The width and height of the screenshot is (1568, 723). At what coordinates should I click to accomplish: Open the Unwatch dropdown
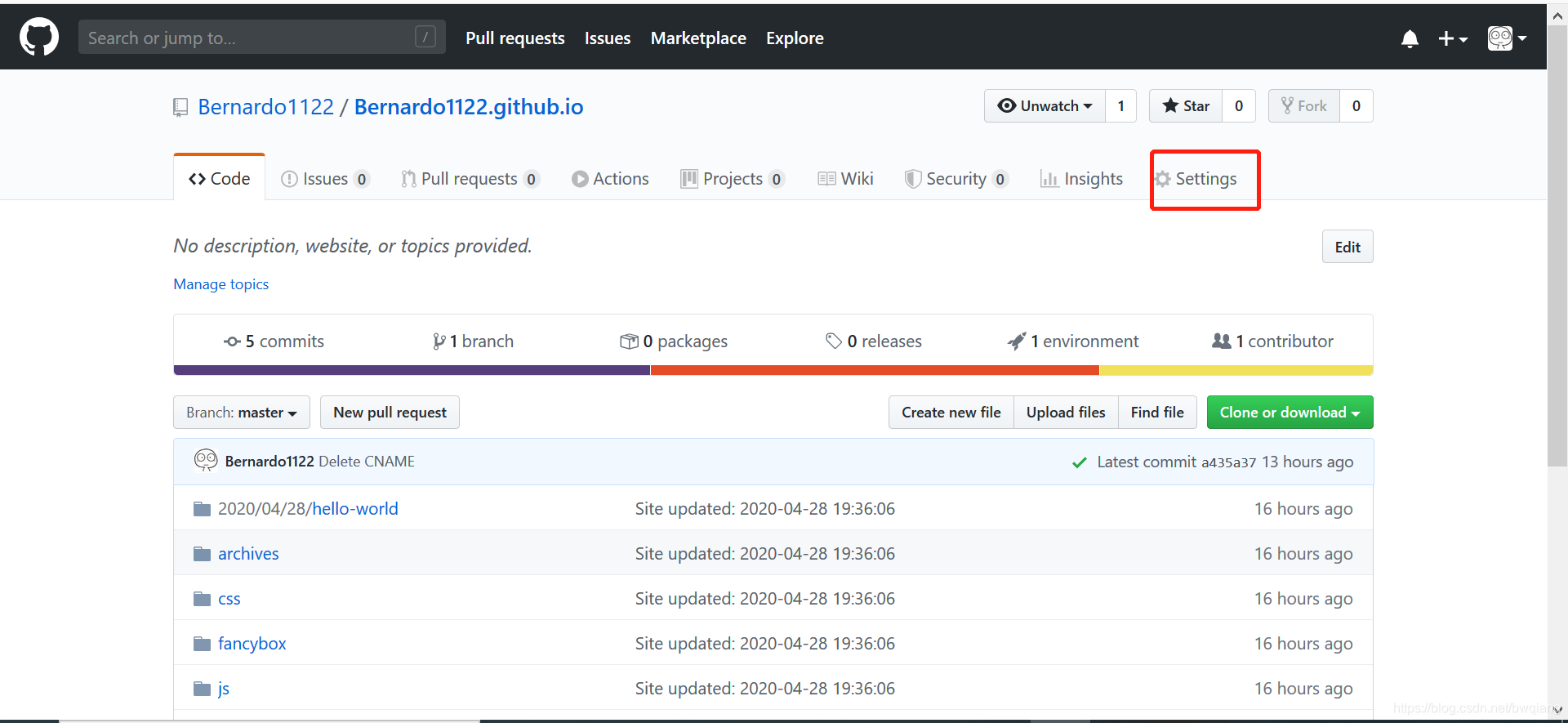coord(1045,106)
